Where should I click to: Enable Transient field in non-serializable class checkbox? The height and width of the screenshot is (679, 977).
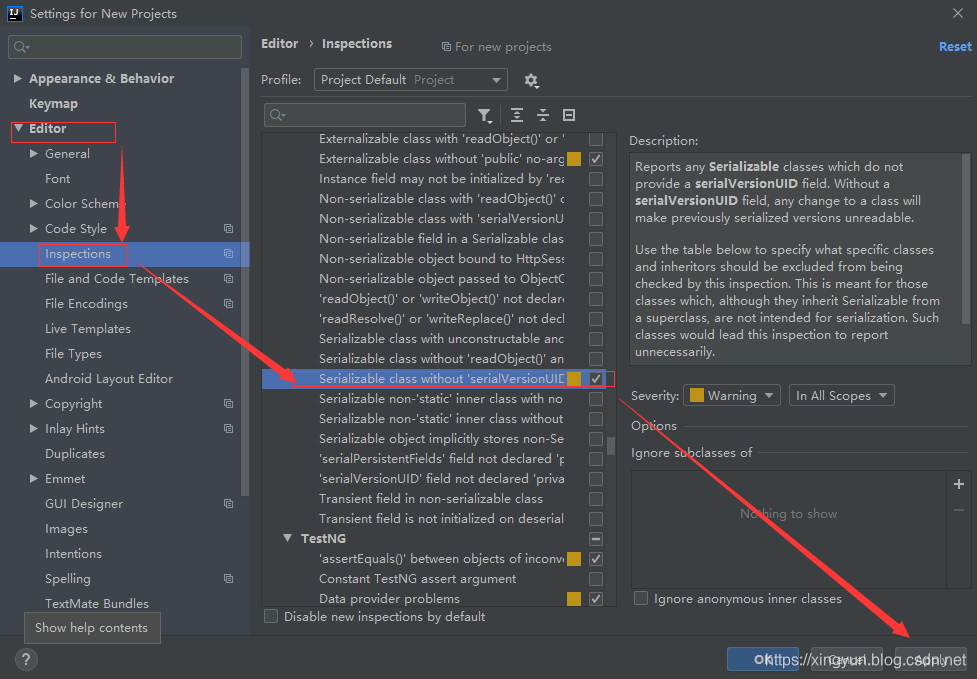(596, 499)
